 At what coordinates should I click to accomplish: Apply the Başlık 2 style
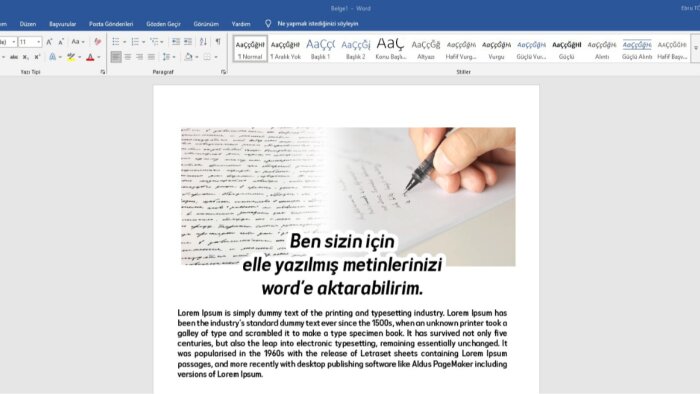(x=355, y=49)
